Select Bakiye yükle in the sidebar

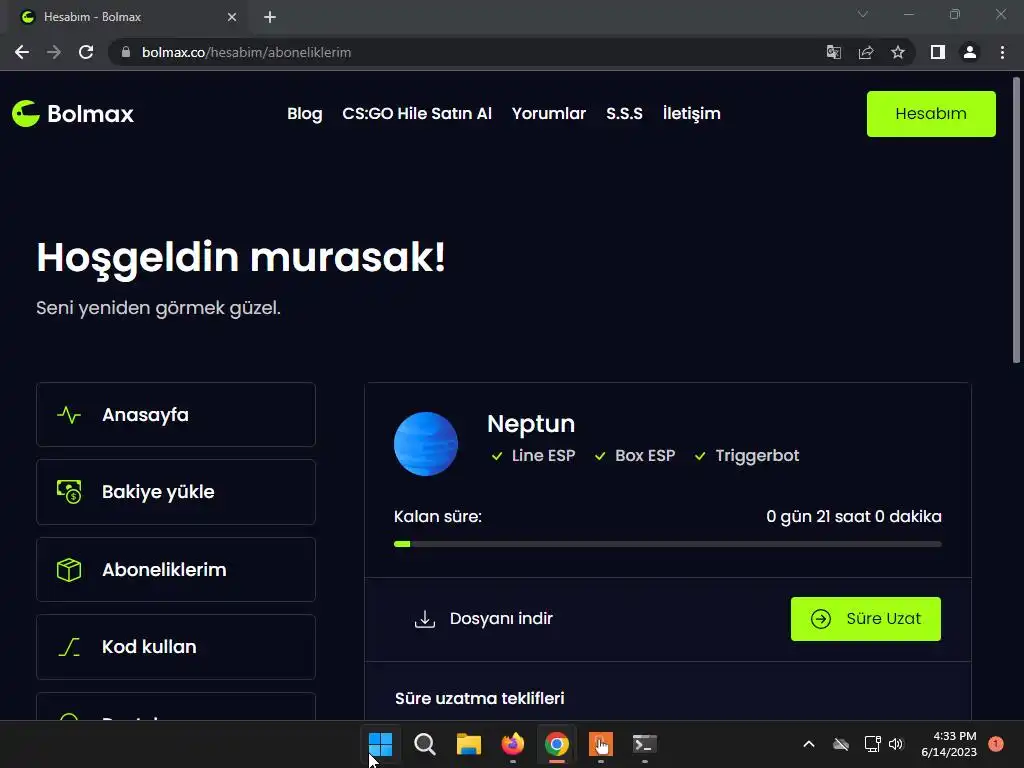click(x=176, y=492)
